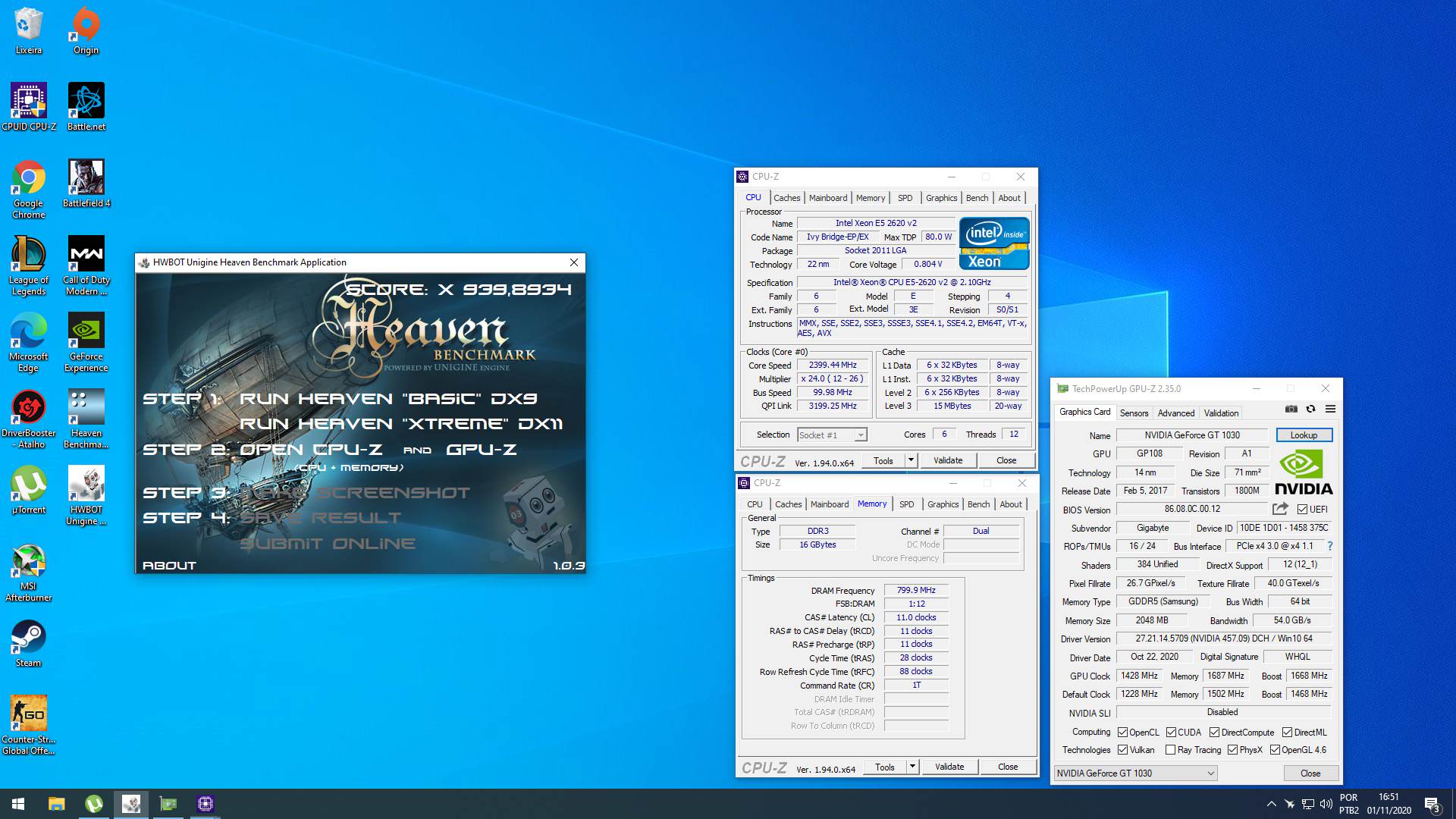Switch to the Mainboard tab in upper CPU-Z
This screenshot has width=1456, height=819.
tap(828, 198)
